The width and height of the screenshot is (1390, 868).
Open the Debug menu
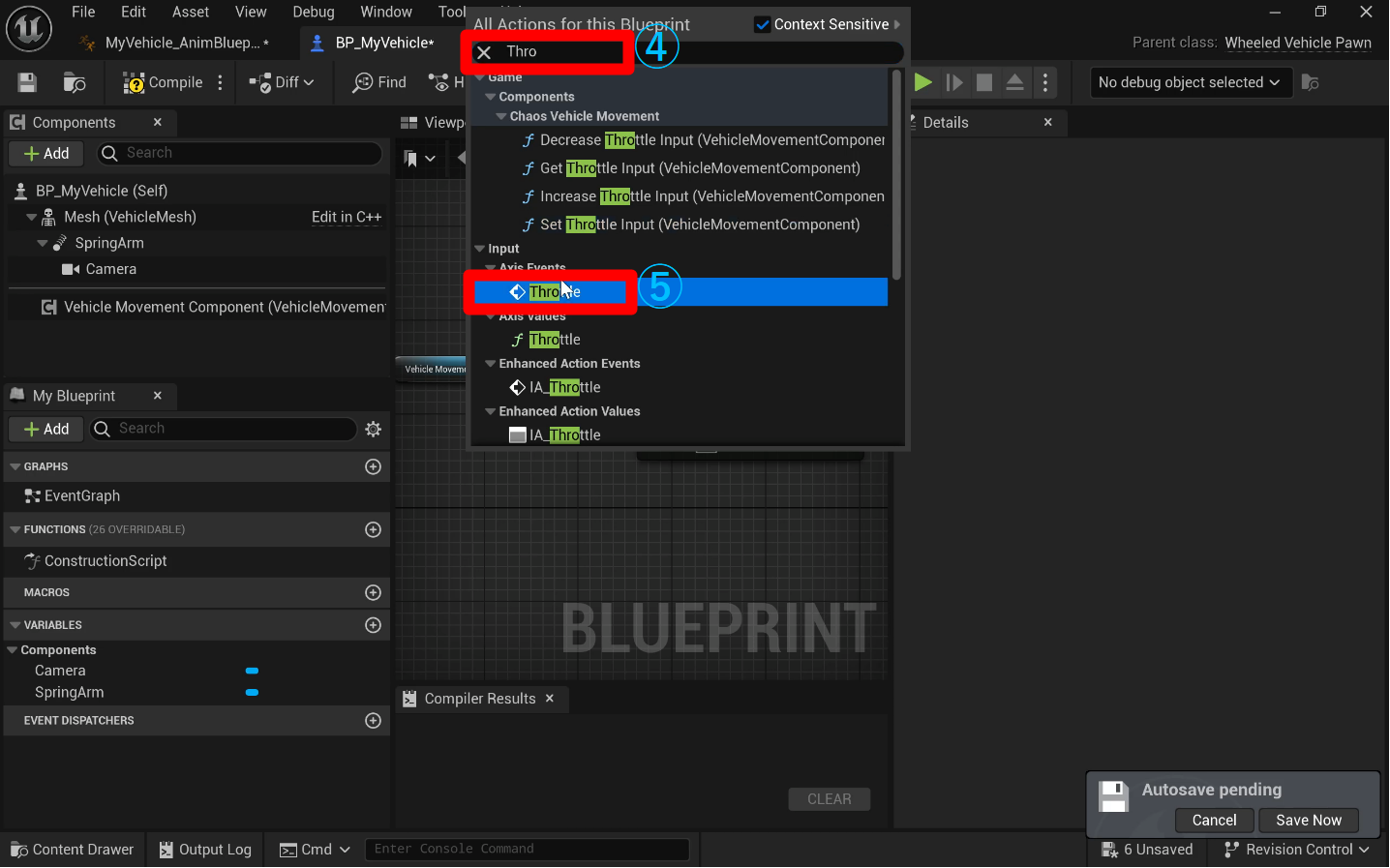314,12
